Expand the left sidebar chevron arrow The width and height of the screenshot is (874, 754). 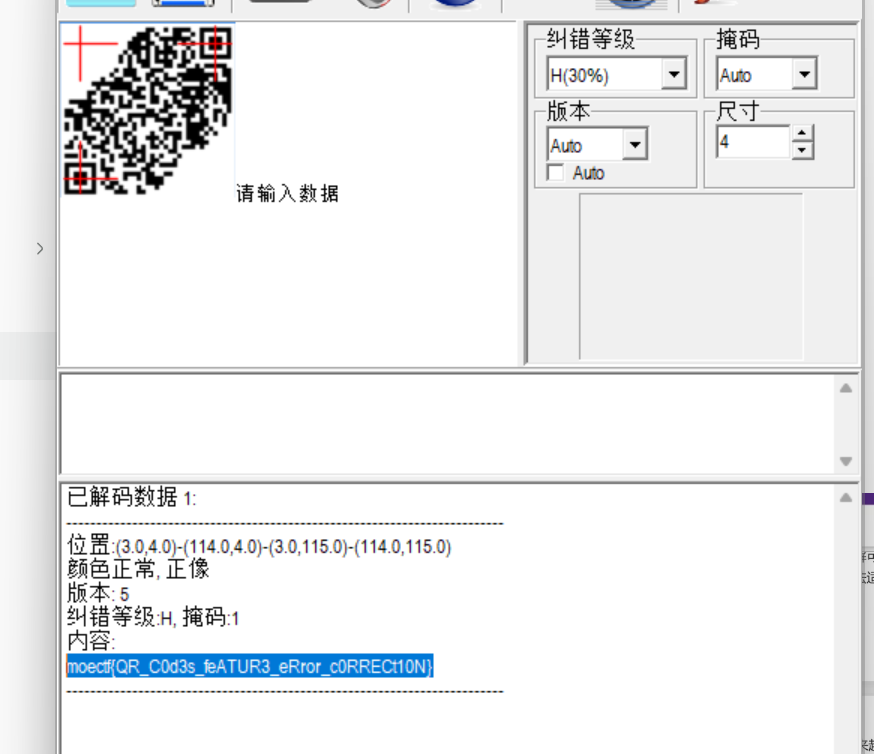click(x=40, y=249)
